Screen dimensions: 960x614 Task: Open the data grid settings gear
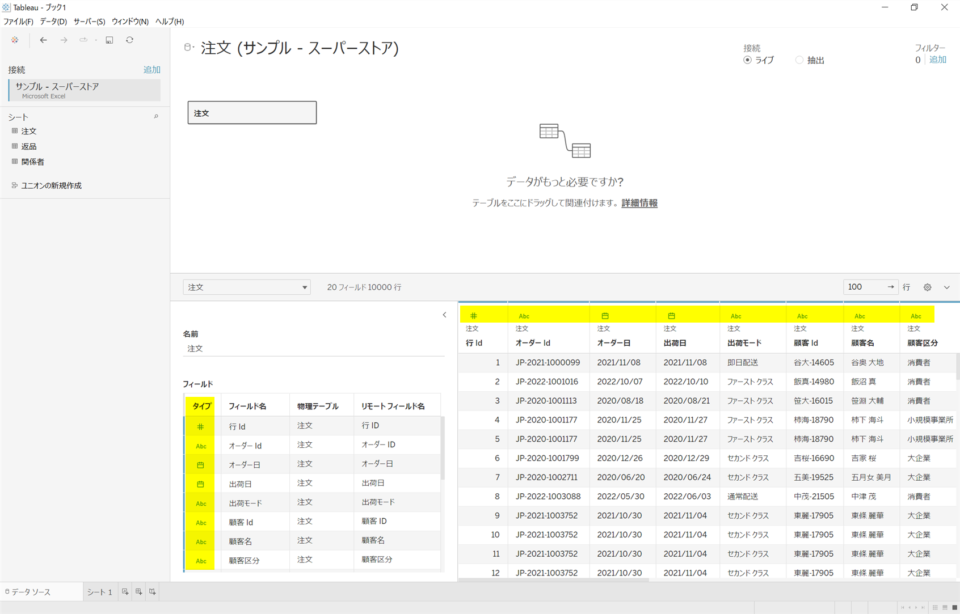click(x=927, y=287)
